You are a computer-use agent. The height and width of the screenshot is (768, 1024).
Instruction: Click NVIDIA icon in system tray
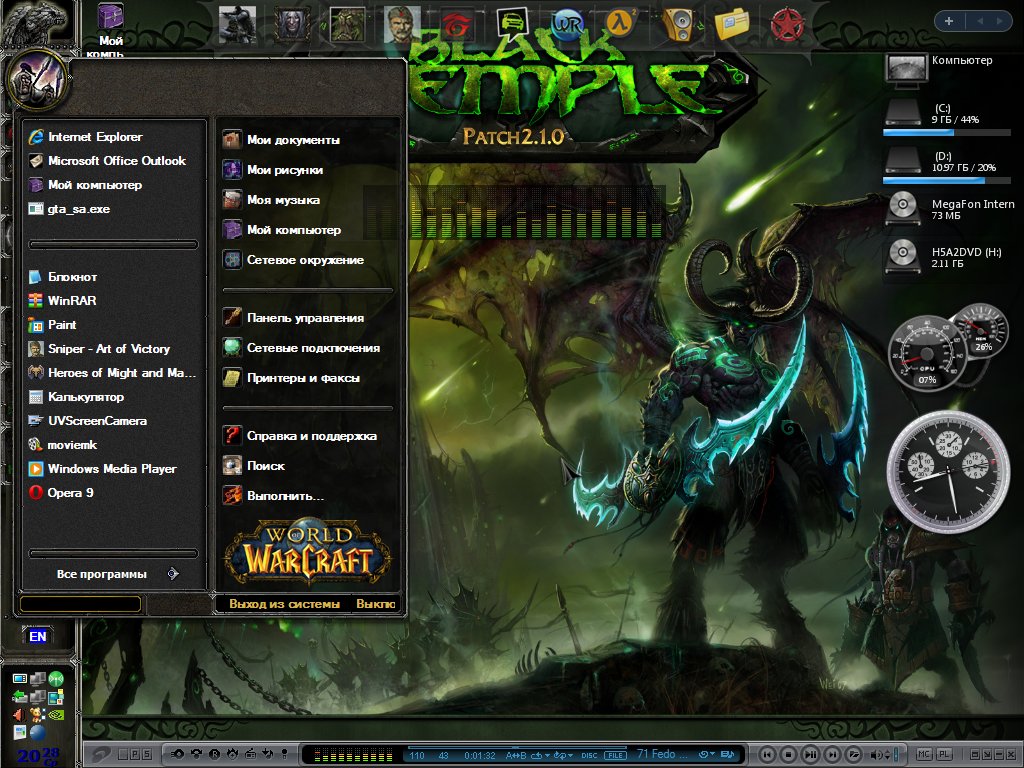click(56, 714)
